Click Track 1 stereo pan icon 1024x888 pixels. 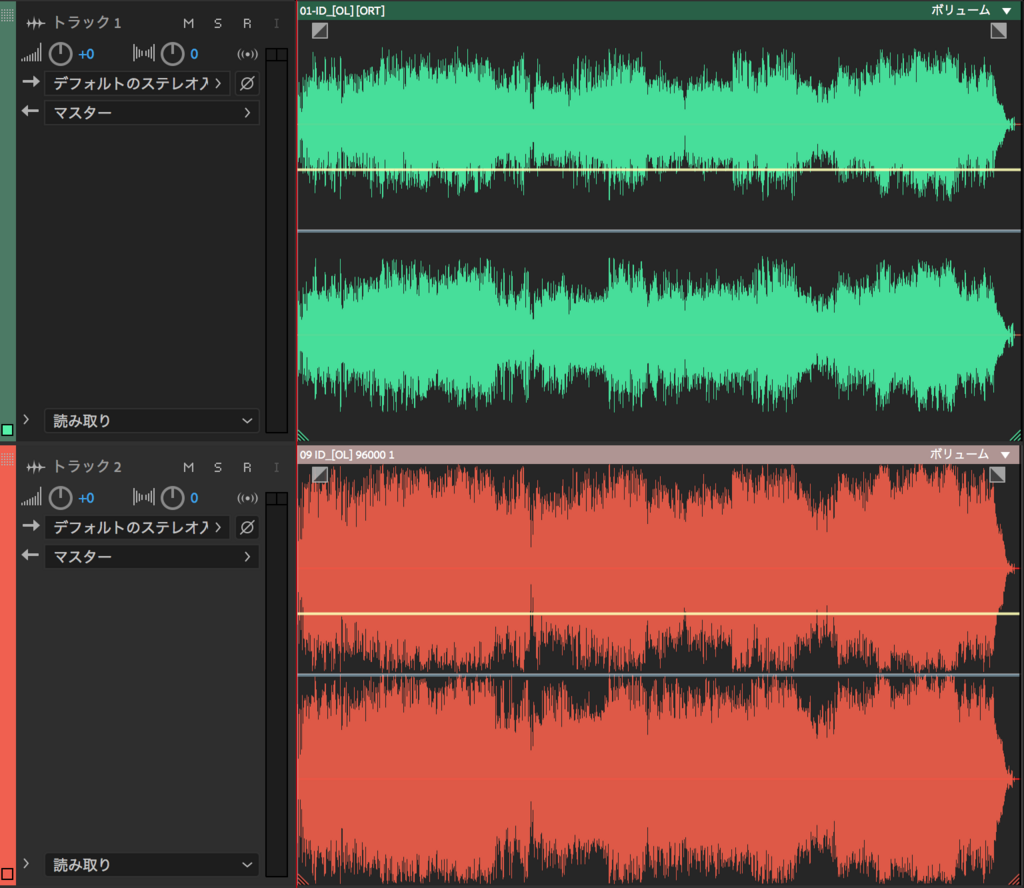click(144, 54)
